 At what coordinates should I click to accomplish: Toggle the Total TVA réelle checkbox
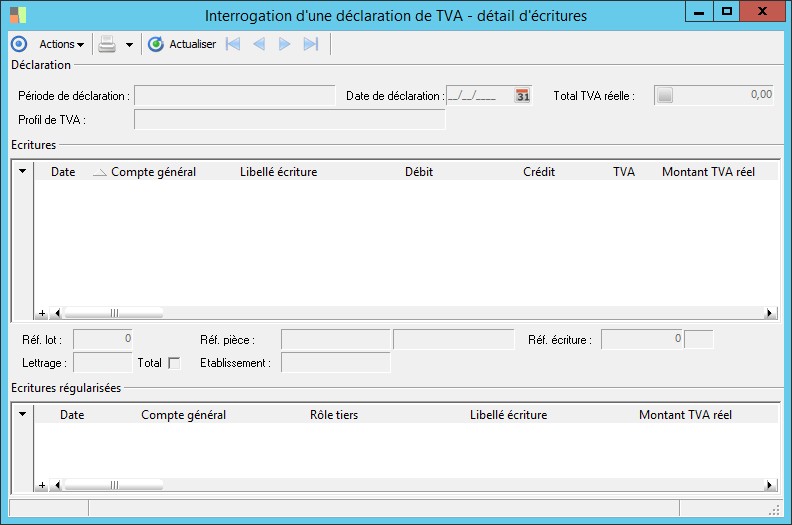pyautogui.click(x=665, y=95)
